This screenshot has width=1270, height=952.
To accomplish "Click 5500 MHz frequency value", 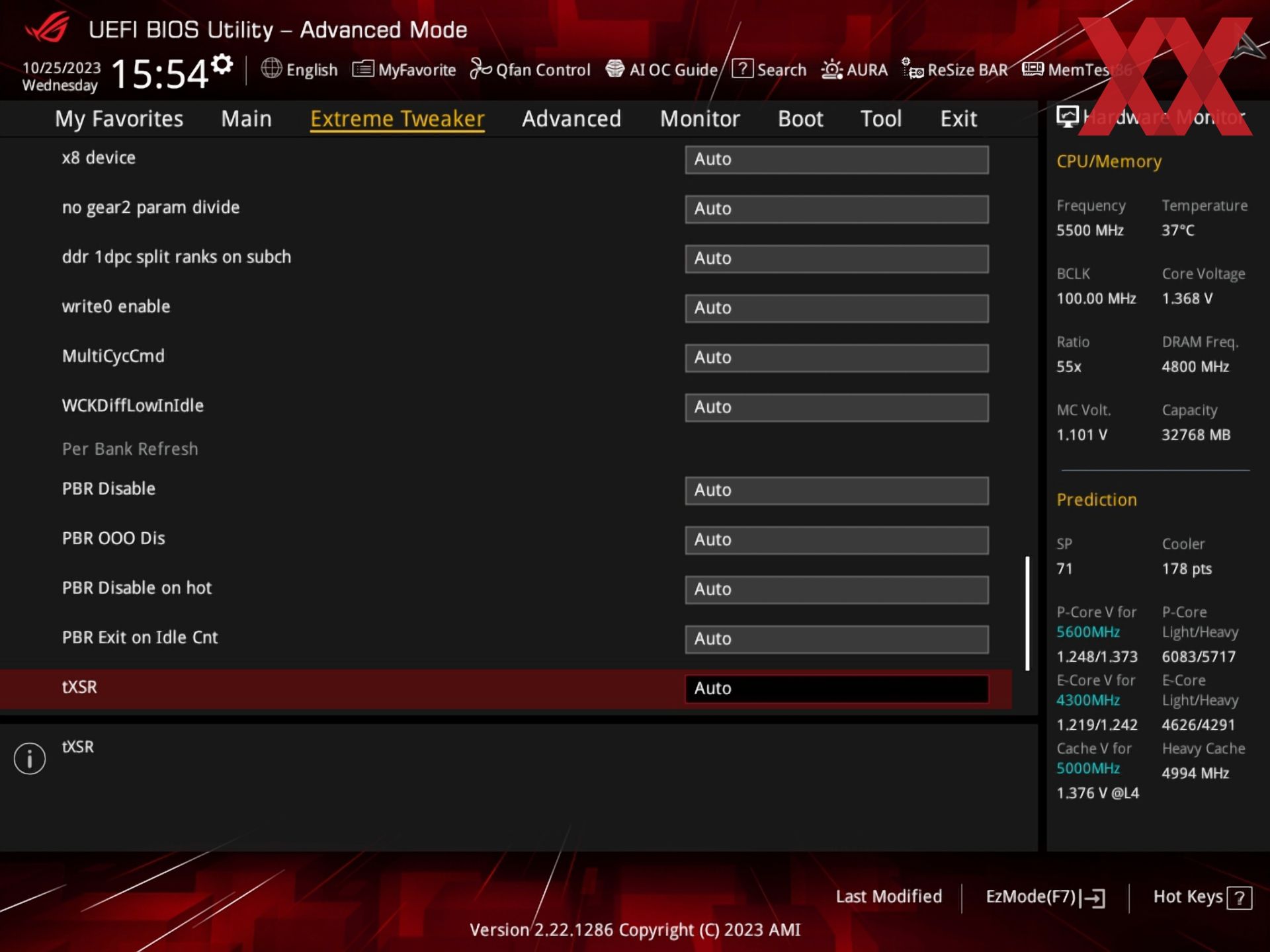I will tap(1089, 231).
